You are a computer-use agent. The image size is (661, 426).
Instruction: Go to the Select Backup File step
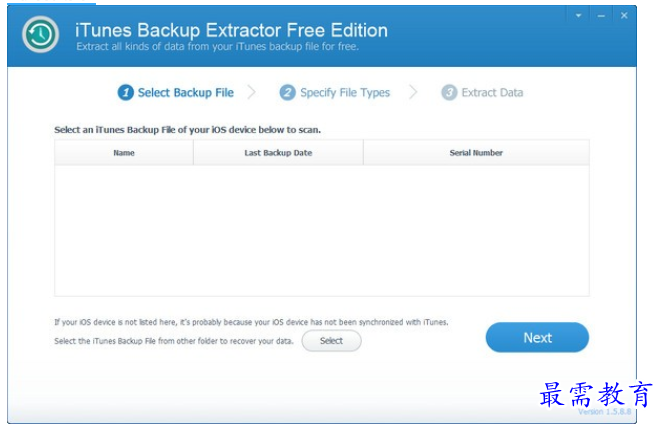[185, 93]
